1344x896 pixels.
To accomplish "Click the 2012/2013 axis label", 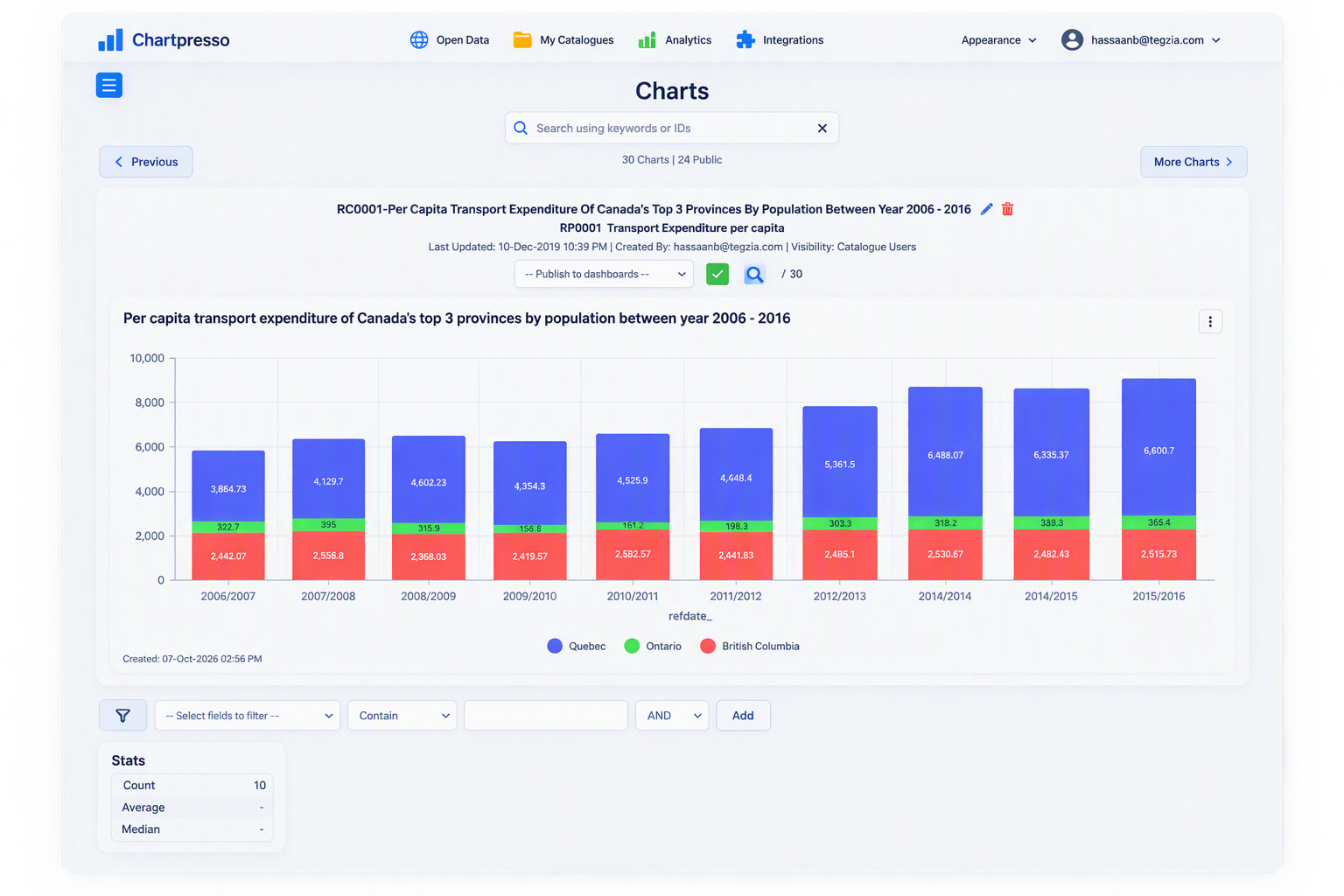I will 840,597.
